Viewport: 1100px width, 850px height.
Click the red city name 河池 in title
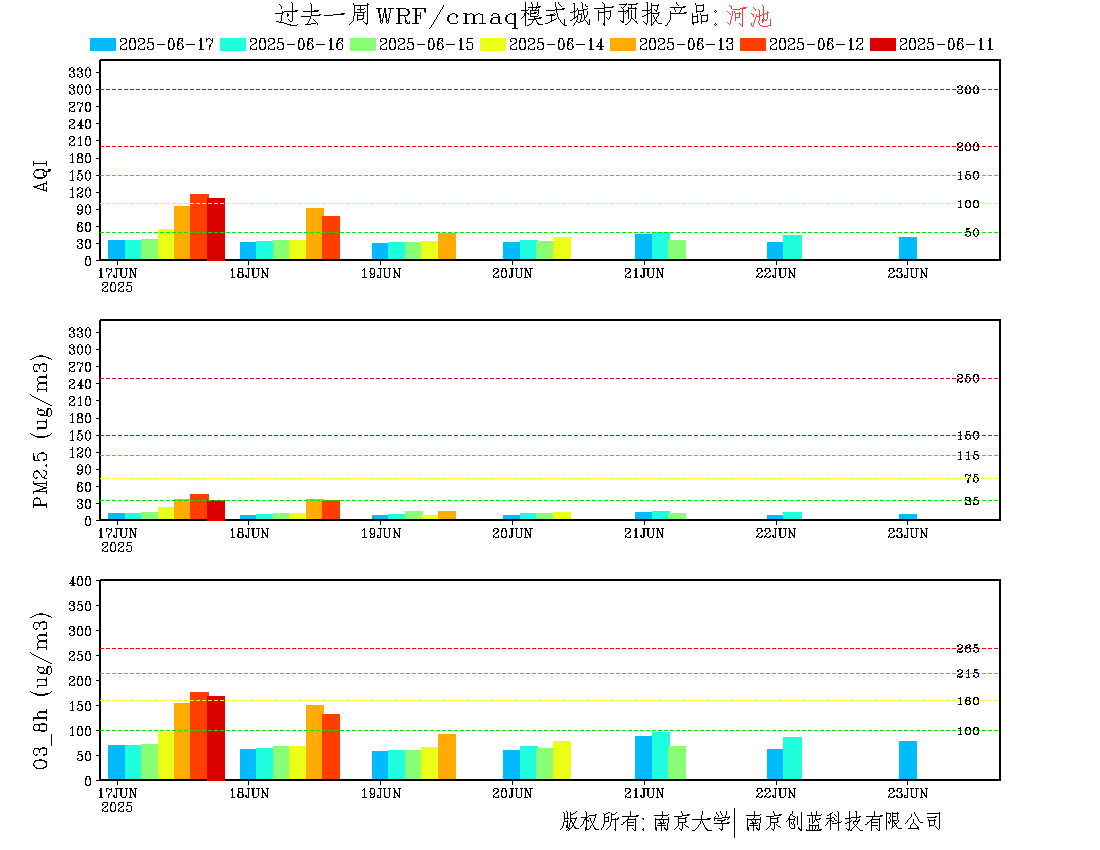pyautogui.click(x=749, y=15)
